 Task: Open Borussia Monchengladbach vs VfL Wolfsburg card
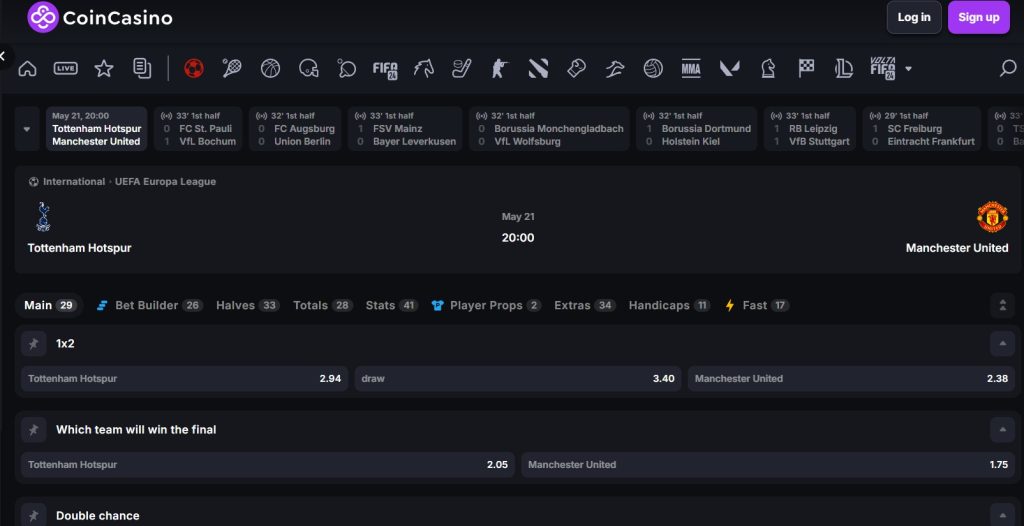pyautogui.click(x=549, y=129)
